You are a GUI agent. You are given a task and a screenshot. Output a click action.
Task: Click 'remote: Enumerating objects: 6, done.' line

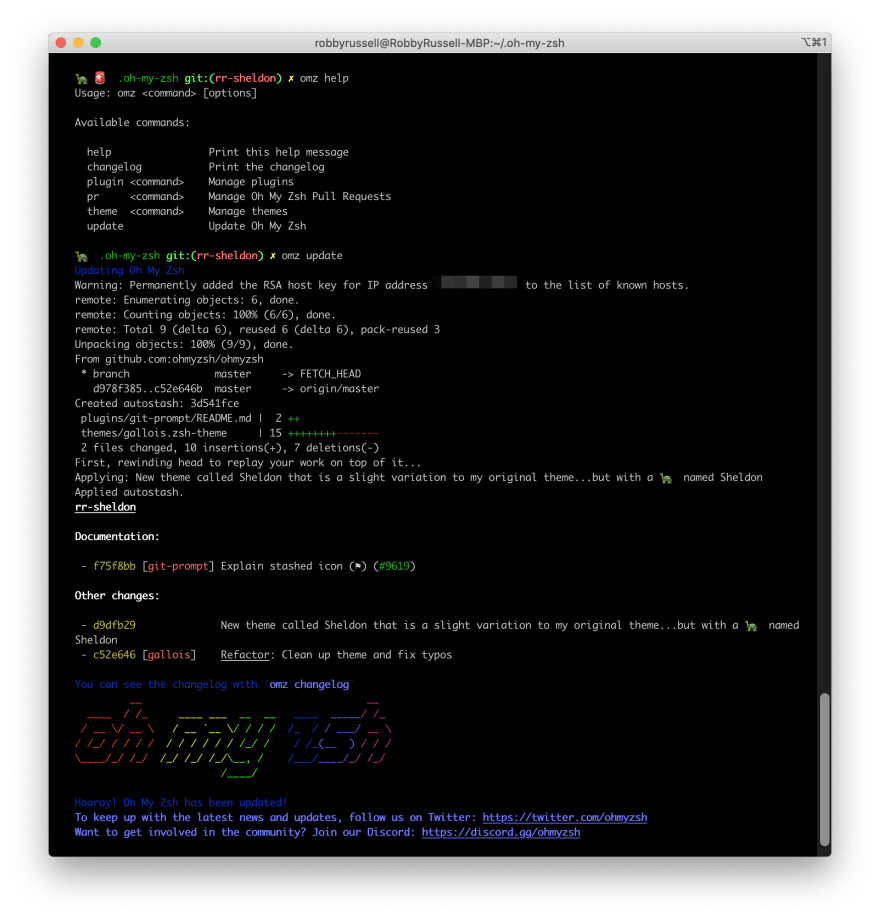click(x=187, y=300)
